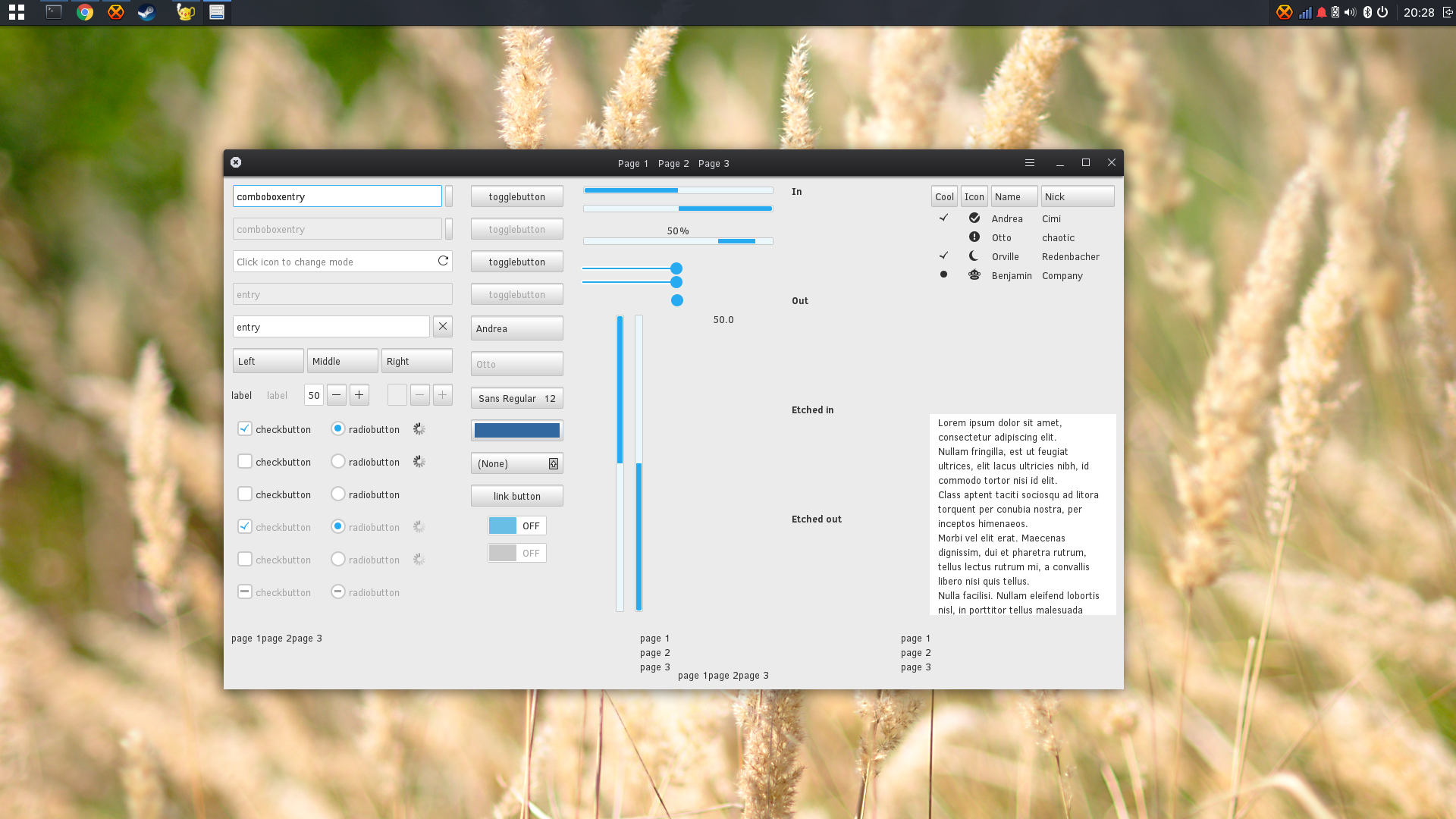This screenshot has height=819, width=1456.
Task: Clear the entry using the X button
Action: 443,327
